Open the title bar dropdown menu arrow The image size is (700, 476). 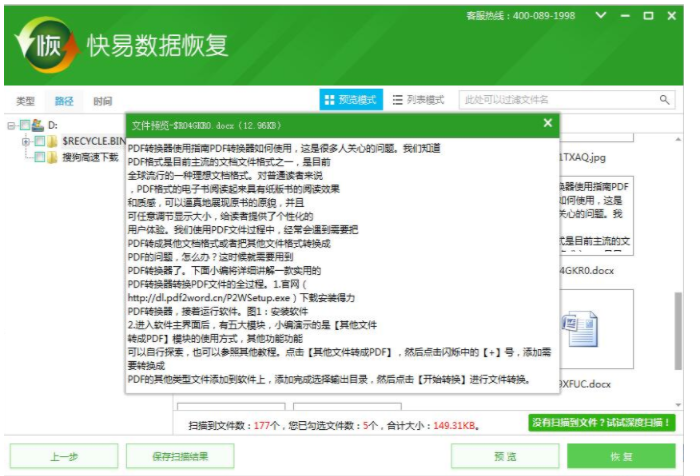pyautogui.click(x=601, y=16)
